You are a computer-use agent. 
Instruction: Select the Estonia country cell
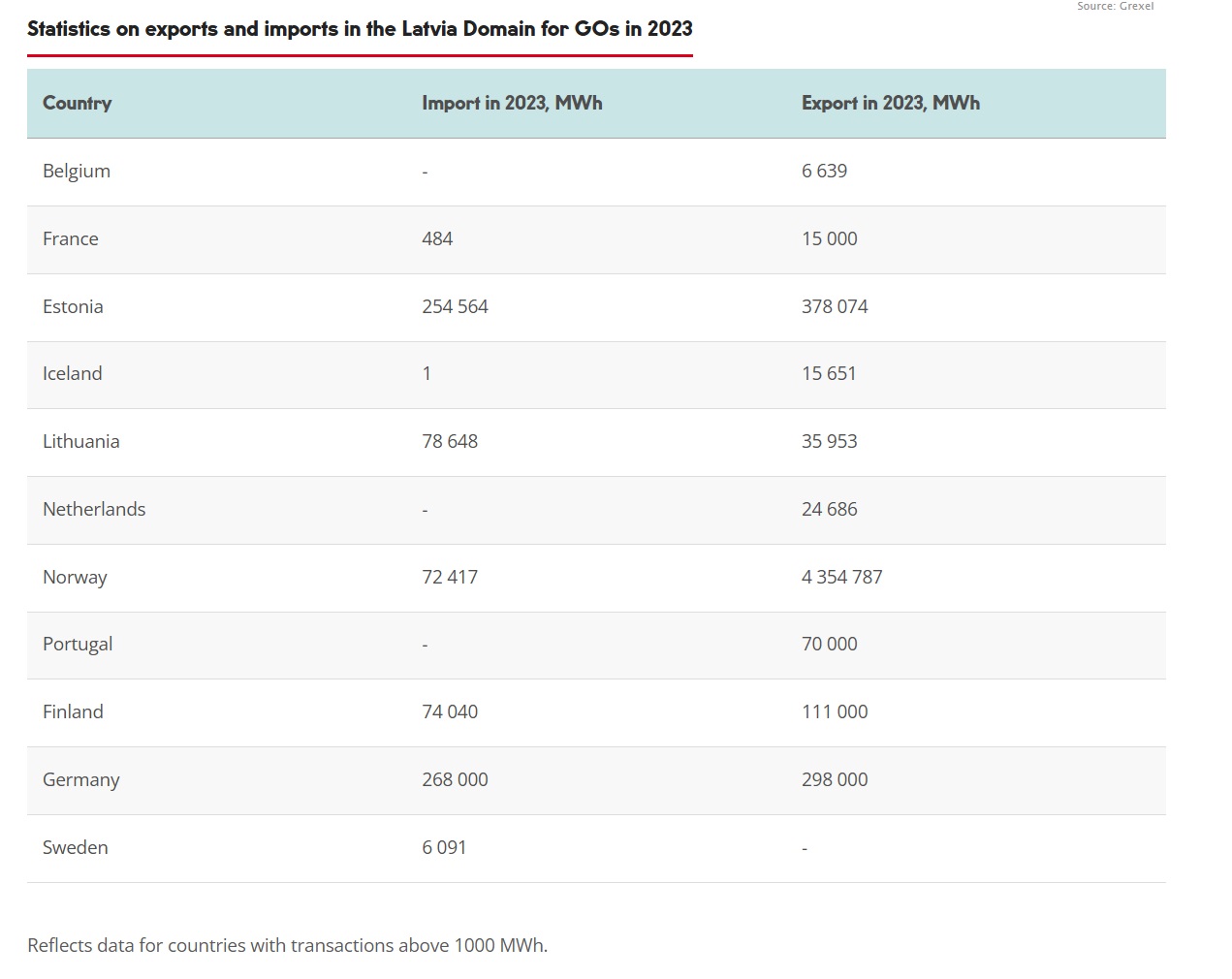(73, 306)
